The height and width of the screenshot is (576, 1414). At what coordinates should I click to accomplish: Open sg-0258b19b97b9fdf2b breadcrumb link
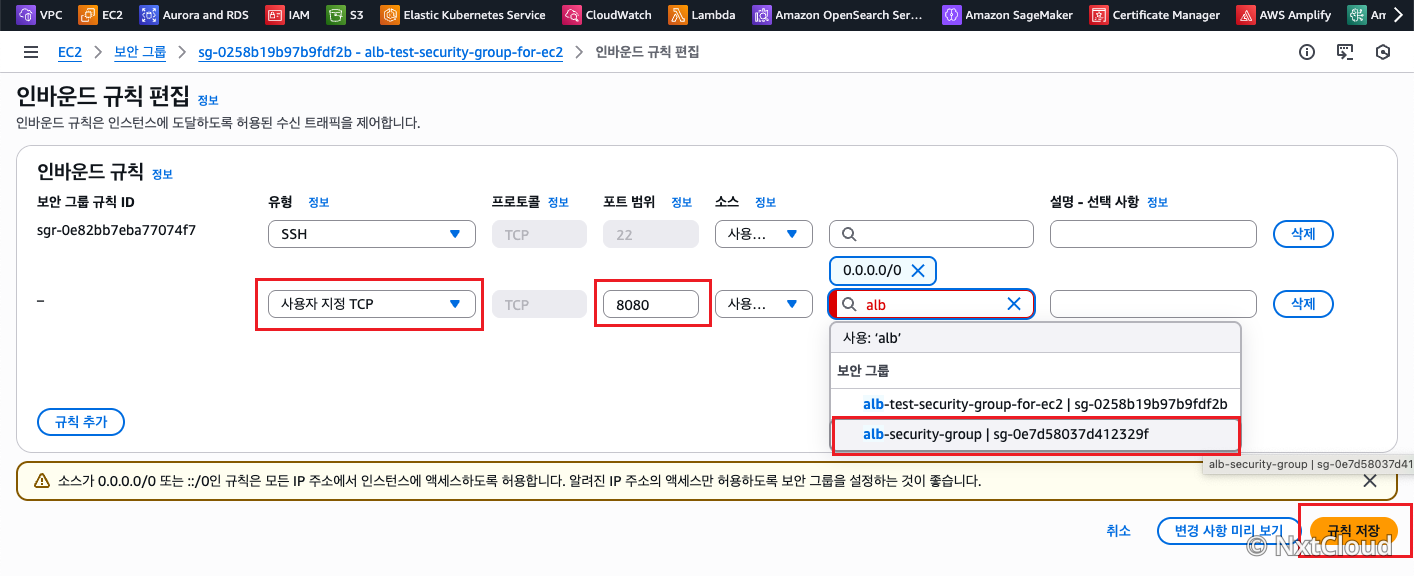[x=381, y=52]
